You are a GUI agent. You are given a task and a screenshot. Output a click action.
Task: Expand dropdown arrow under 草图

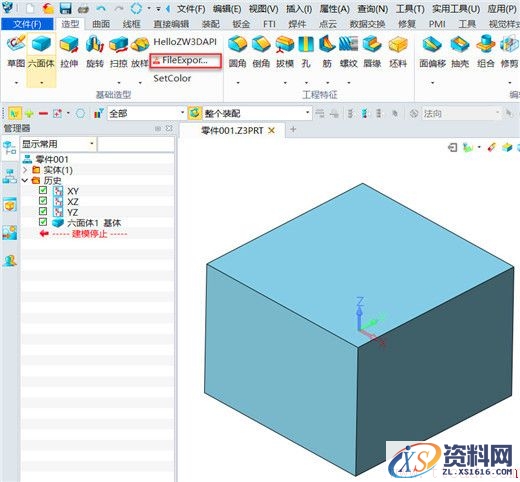16,82
